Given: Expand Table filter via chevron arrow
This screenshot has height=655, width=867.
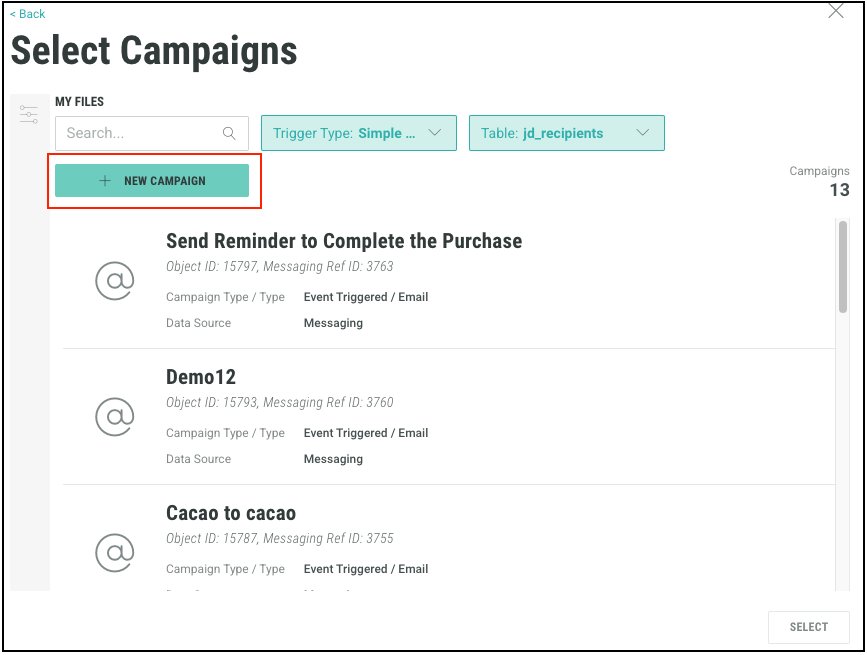Looking at the screenshot, I should click(643, 133).
